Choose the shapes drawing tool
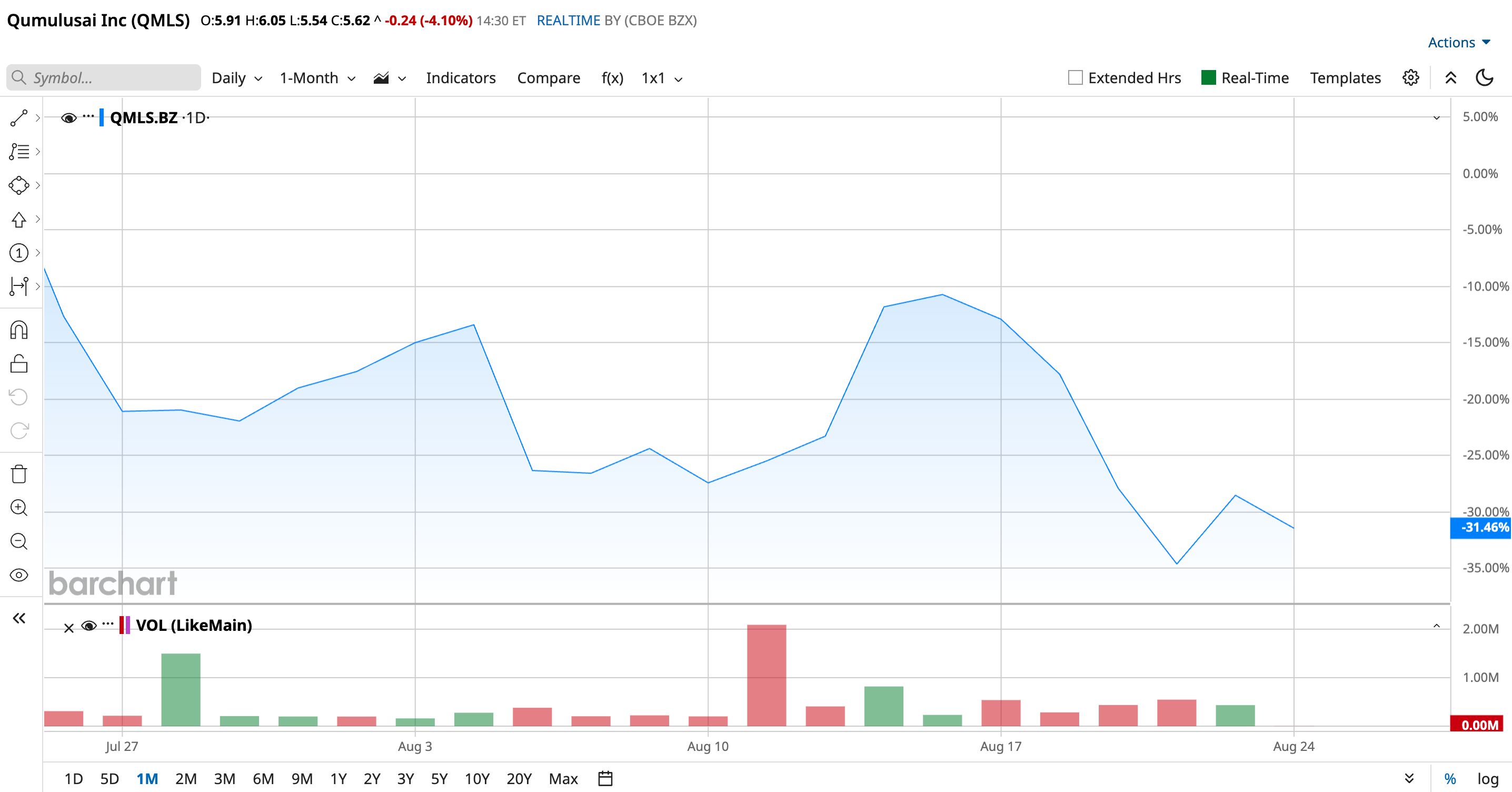This screenshot has height=792, width=1512. tap(19, 185)
